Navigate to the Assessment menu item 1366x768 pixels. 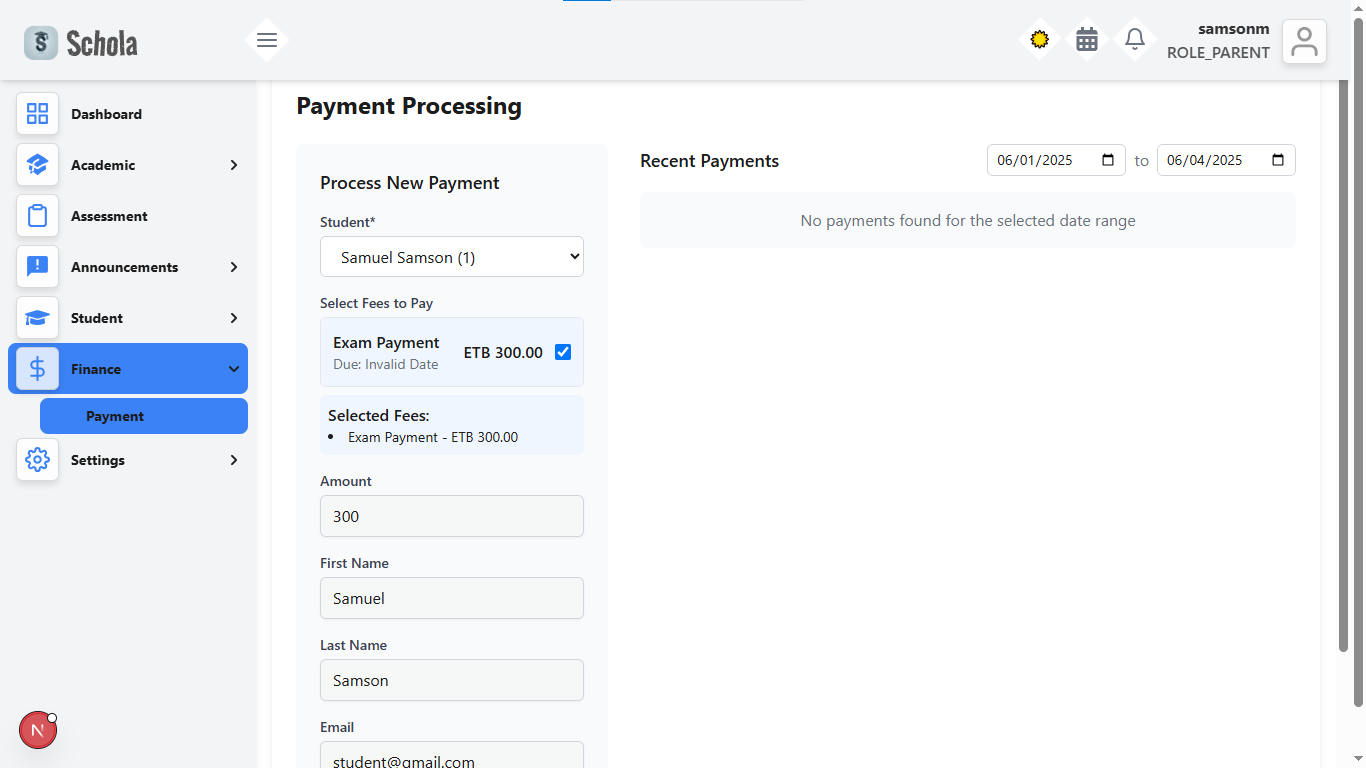pyautogui.click(x=109, y=215)
